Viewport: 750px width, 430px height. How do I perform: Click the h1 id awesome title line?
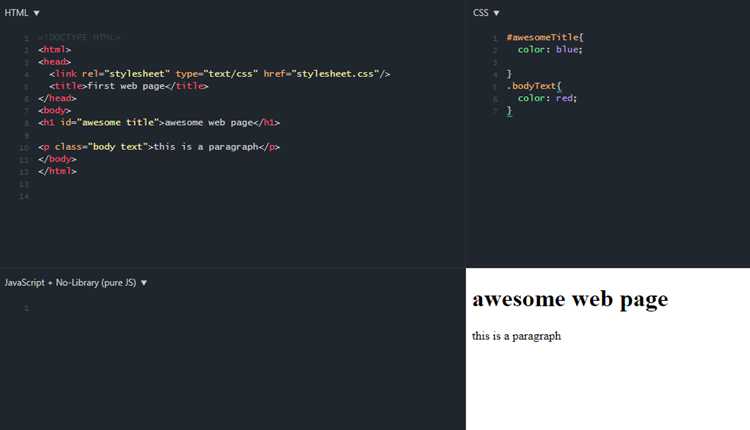[x=159, y=122]
